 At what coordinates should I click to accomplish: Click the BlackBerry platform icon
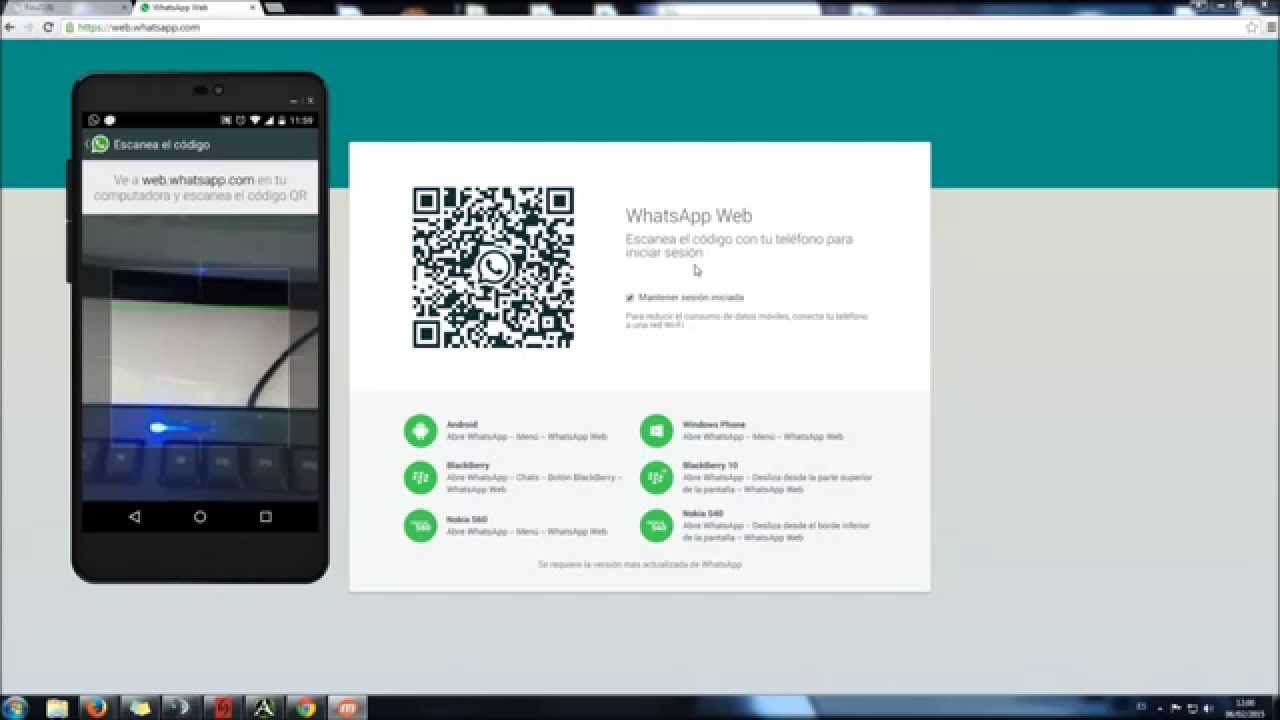pos(420,478)
